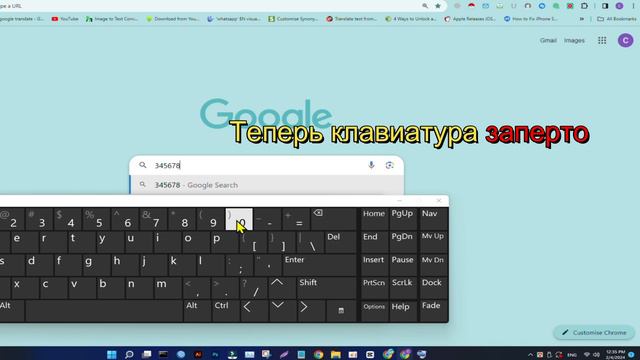Image resolution: width=640 pixels, height=360 pixels.
Task: Open File Explorer from the taskbar
Action: pyautogui.click(x=336, y=354)
